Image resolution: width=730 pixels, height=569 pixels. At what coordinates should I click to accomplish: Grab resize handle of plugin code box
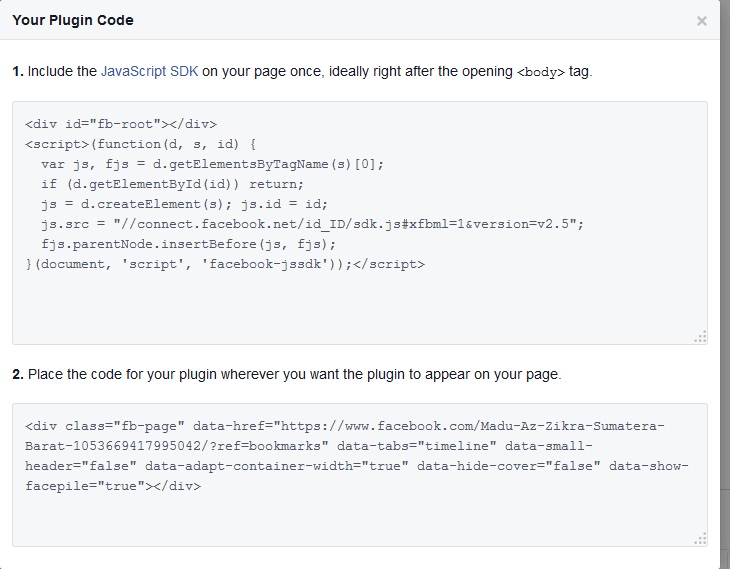[x=700, y=539]
